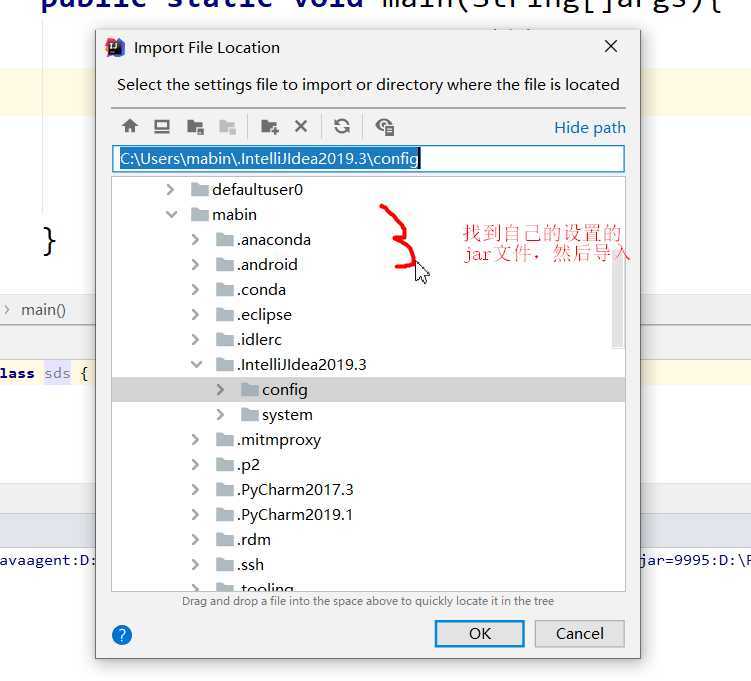Expand the system folder chevron
Viewport: 751px width, 681px height.
click(x=220, y=414)
